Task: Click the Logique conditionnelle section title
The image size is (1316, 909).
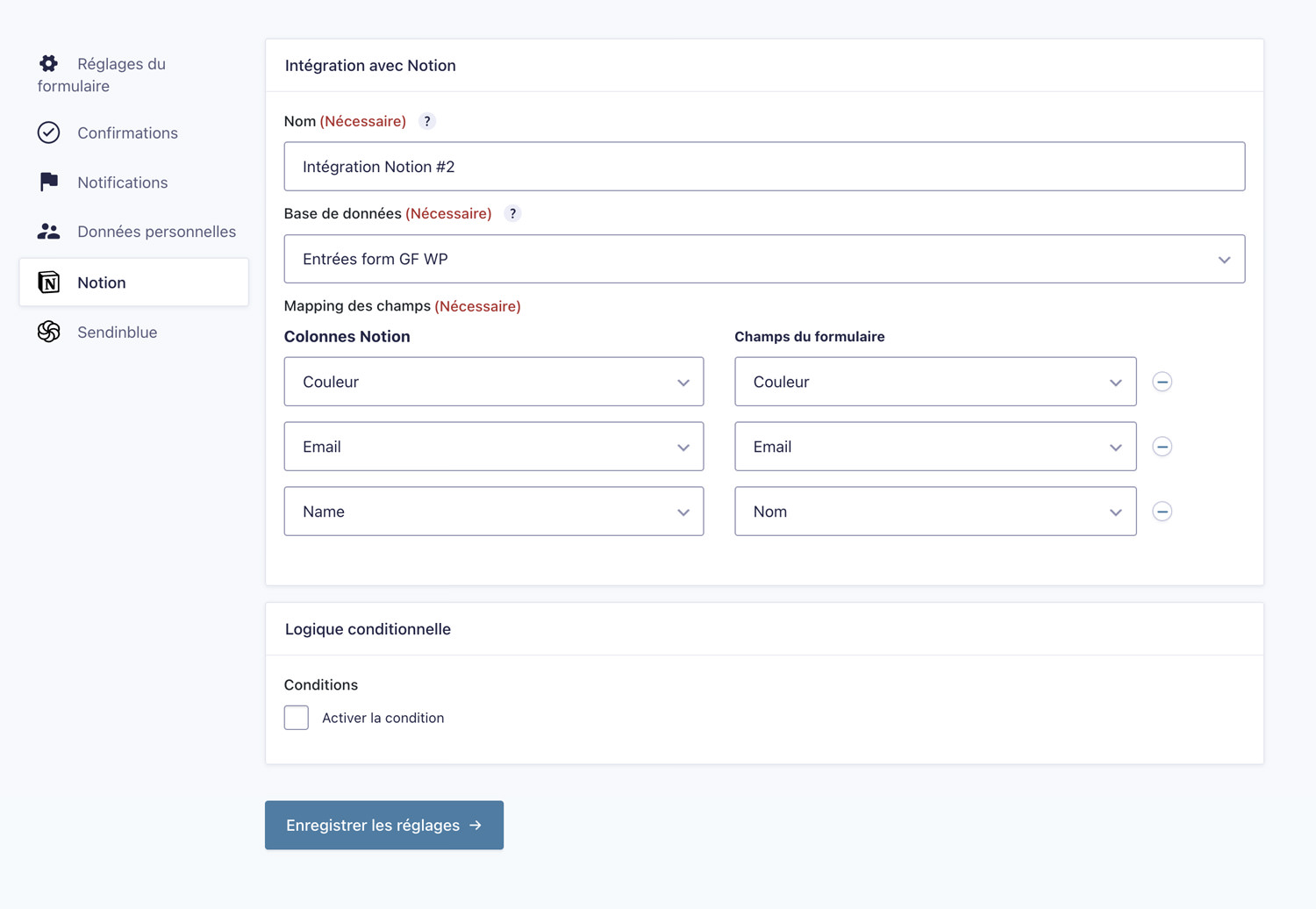Action: pyautogui.click(x=368, y=629)
